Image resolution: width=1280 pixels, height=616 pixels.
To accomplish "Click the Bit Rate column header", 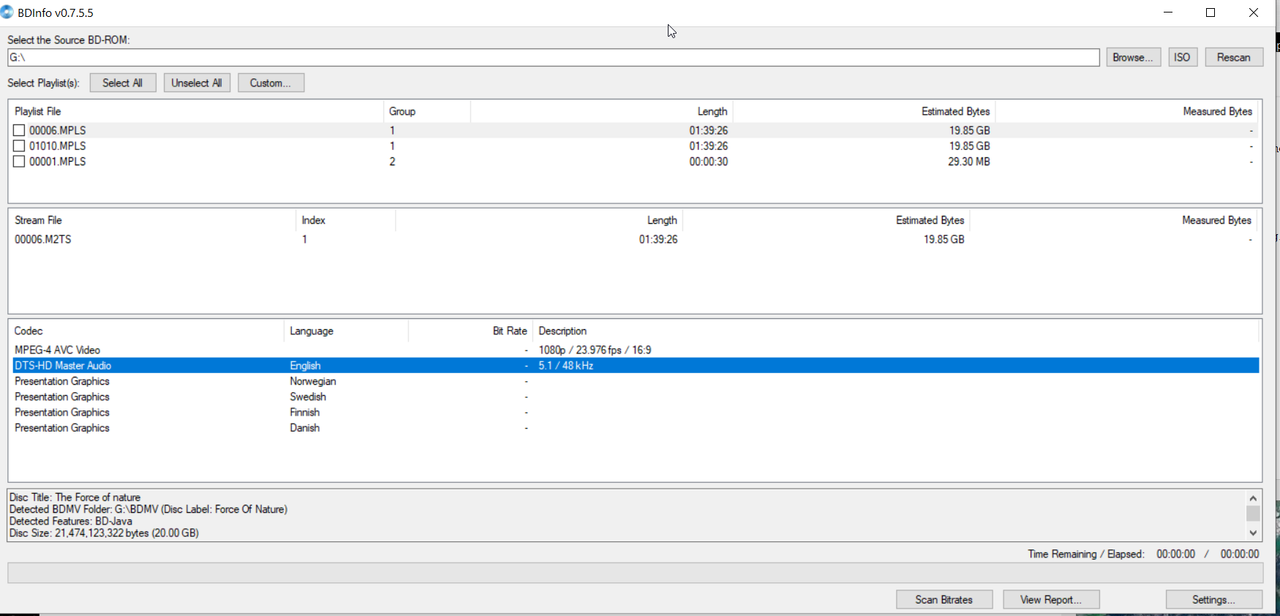I will pyautogui.click(x=470, y=331).
